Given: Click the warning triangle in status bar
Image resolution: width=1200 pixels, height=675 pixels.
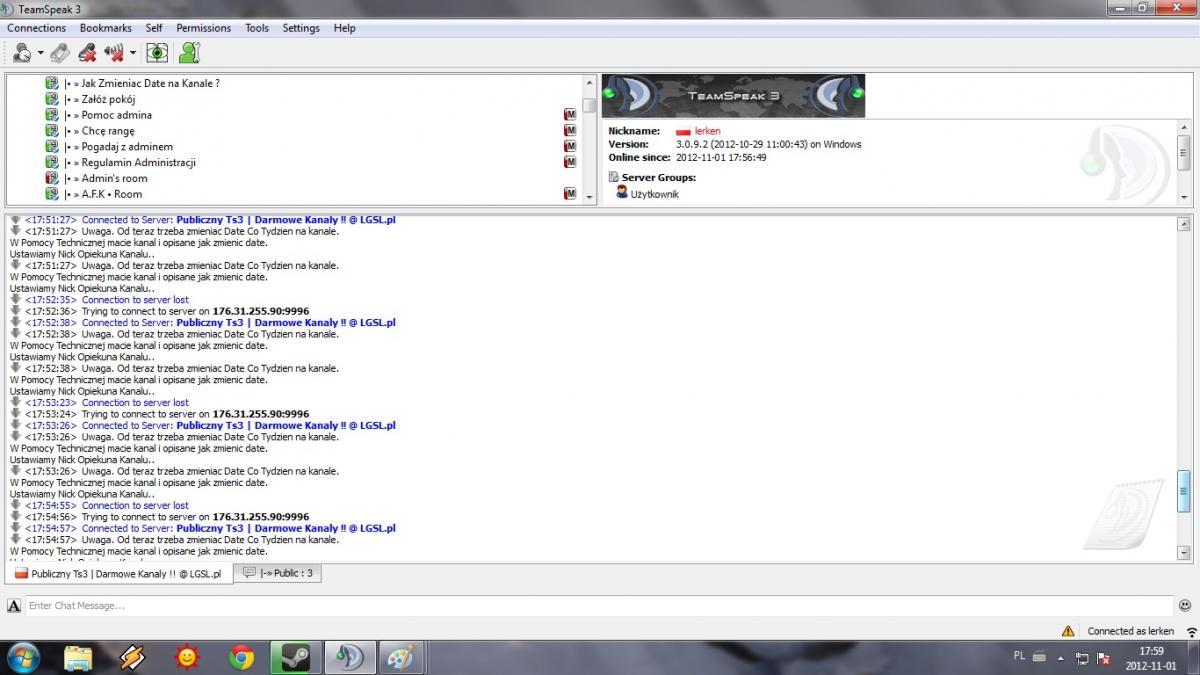Looking at the screenshot, I should 1068,631.
